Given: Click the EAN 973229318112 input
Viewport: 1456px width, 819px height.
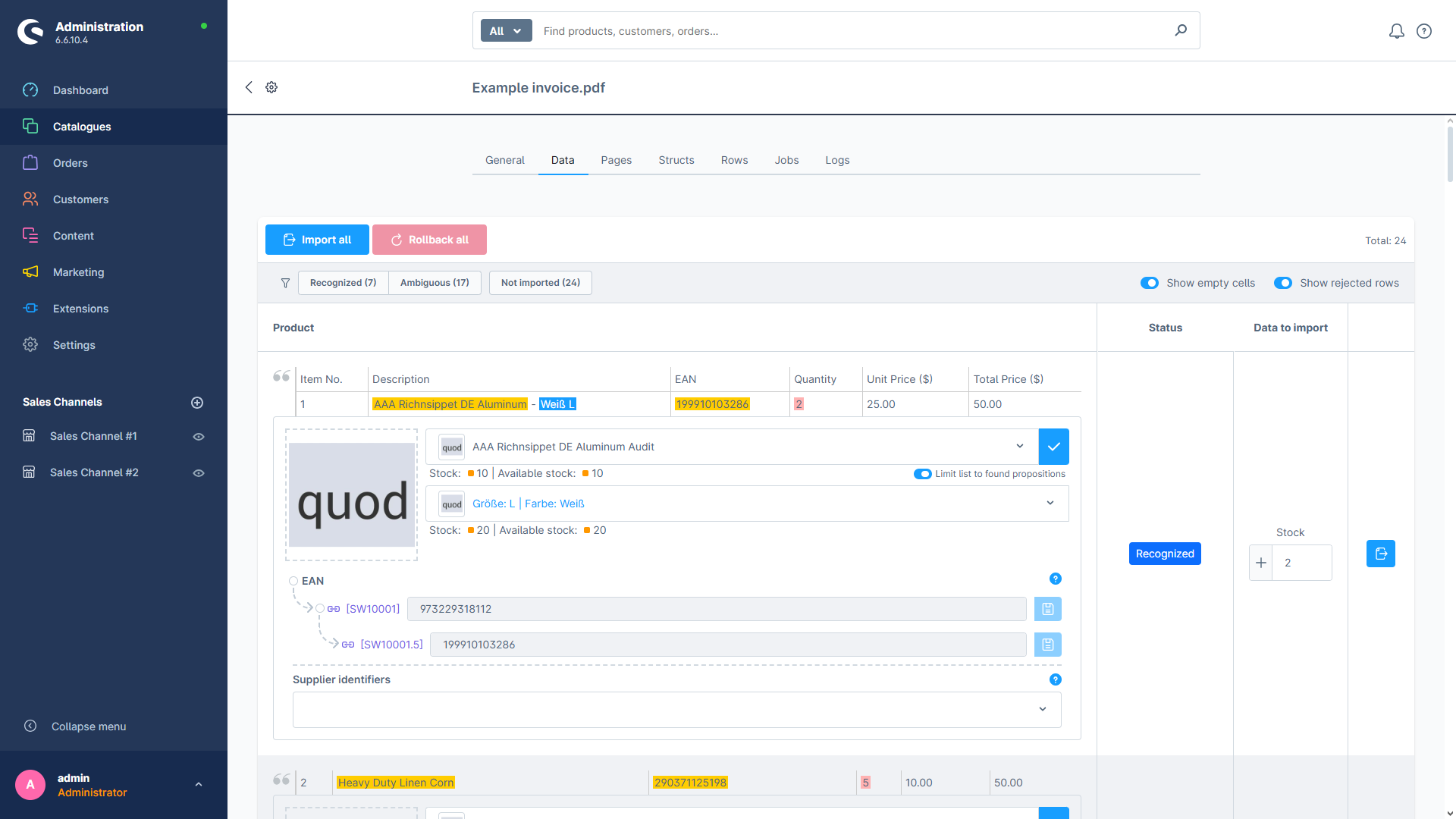Looking at the screenshot, I should (717, 609).
